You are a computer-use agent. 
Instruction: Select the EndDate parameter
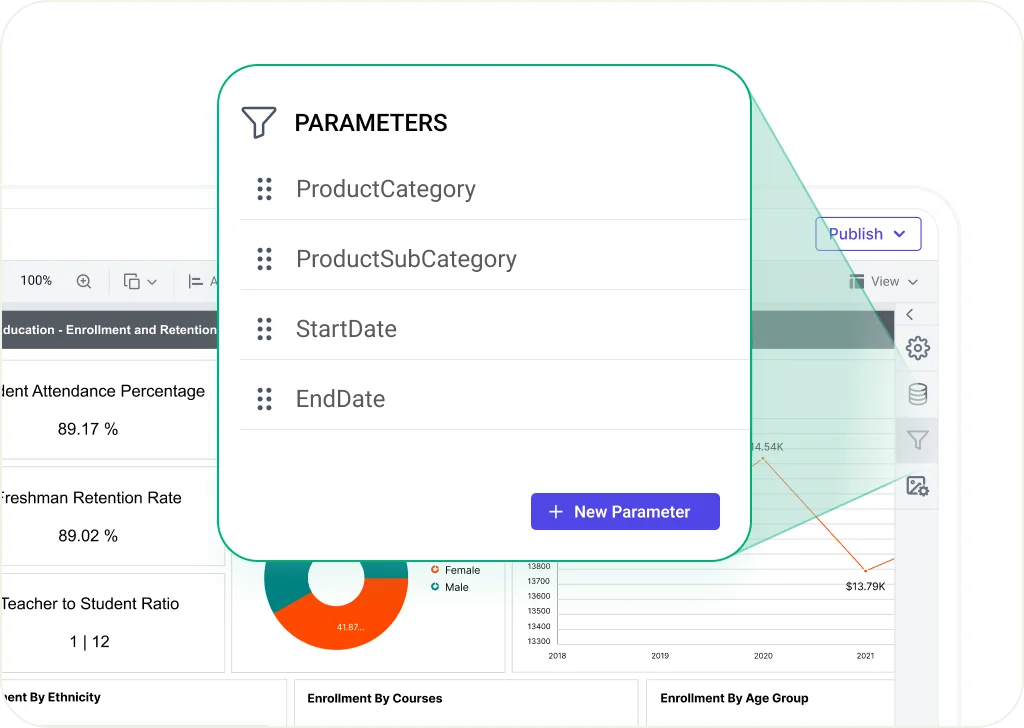[340, 399]
